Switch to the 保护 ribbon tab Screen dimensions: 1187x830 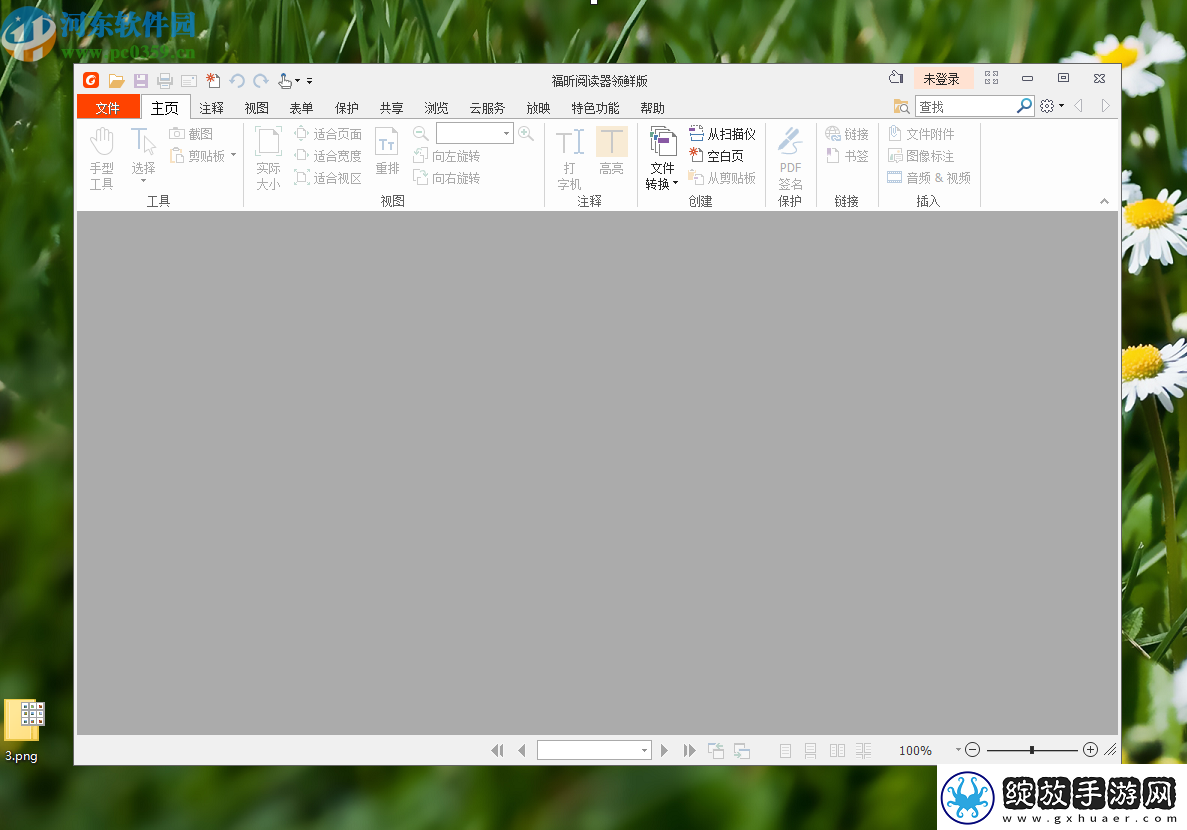point(347,108)
